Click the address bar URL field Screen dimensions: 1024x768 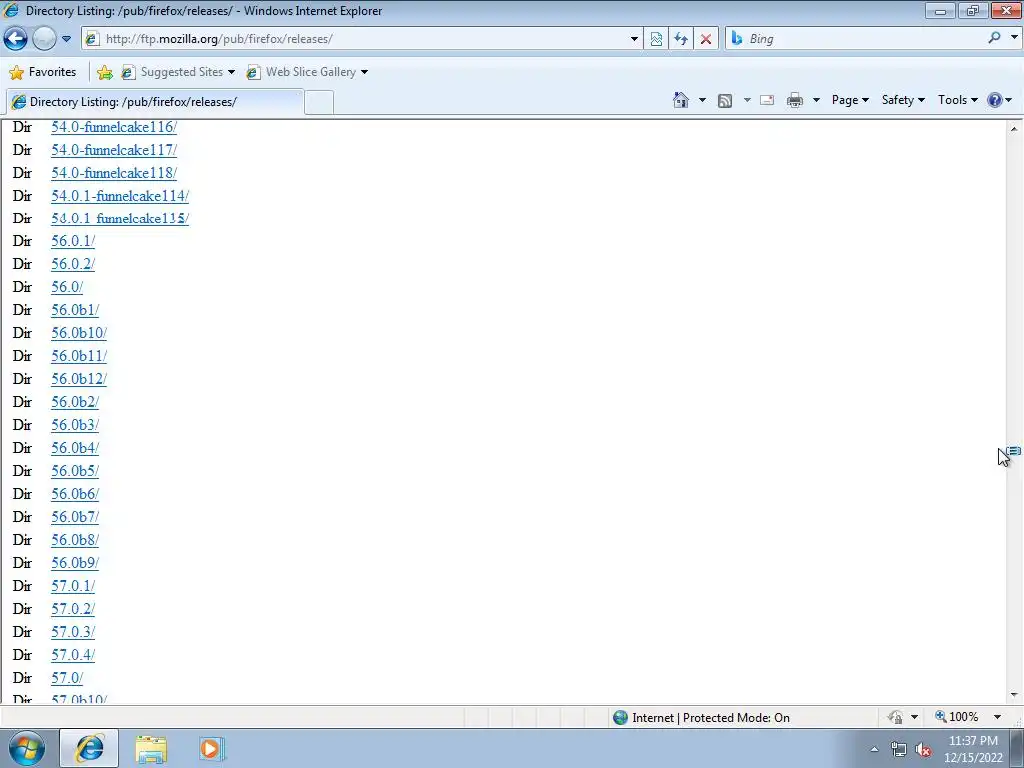[363, 39]
